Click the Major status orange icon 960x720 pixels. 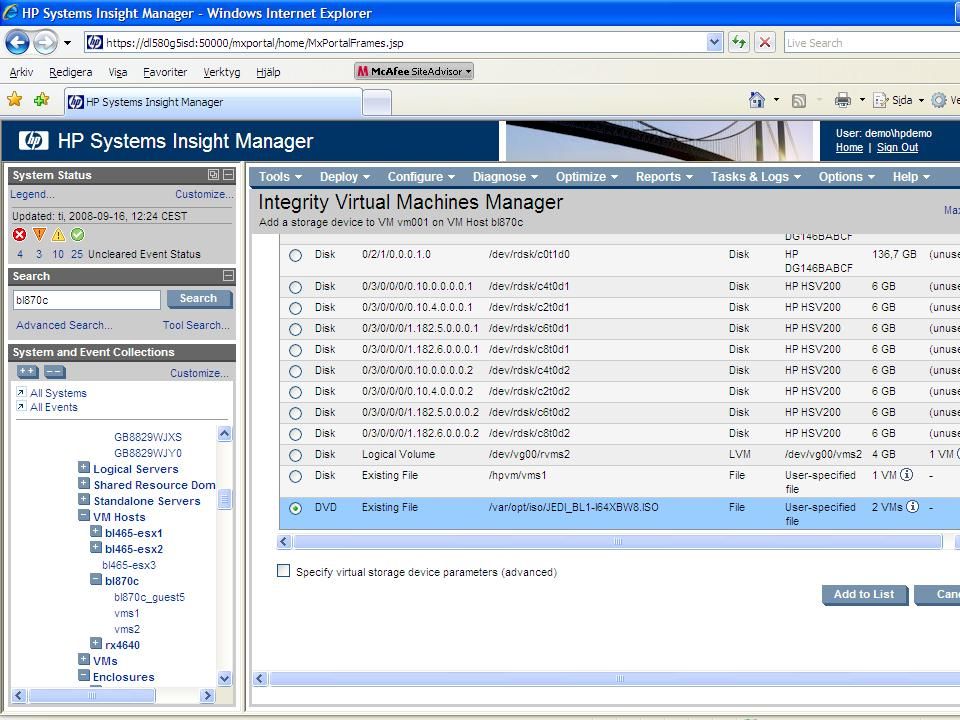click(x=39, y=234)
